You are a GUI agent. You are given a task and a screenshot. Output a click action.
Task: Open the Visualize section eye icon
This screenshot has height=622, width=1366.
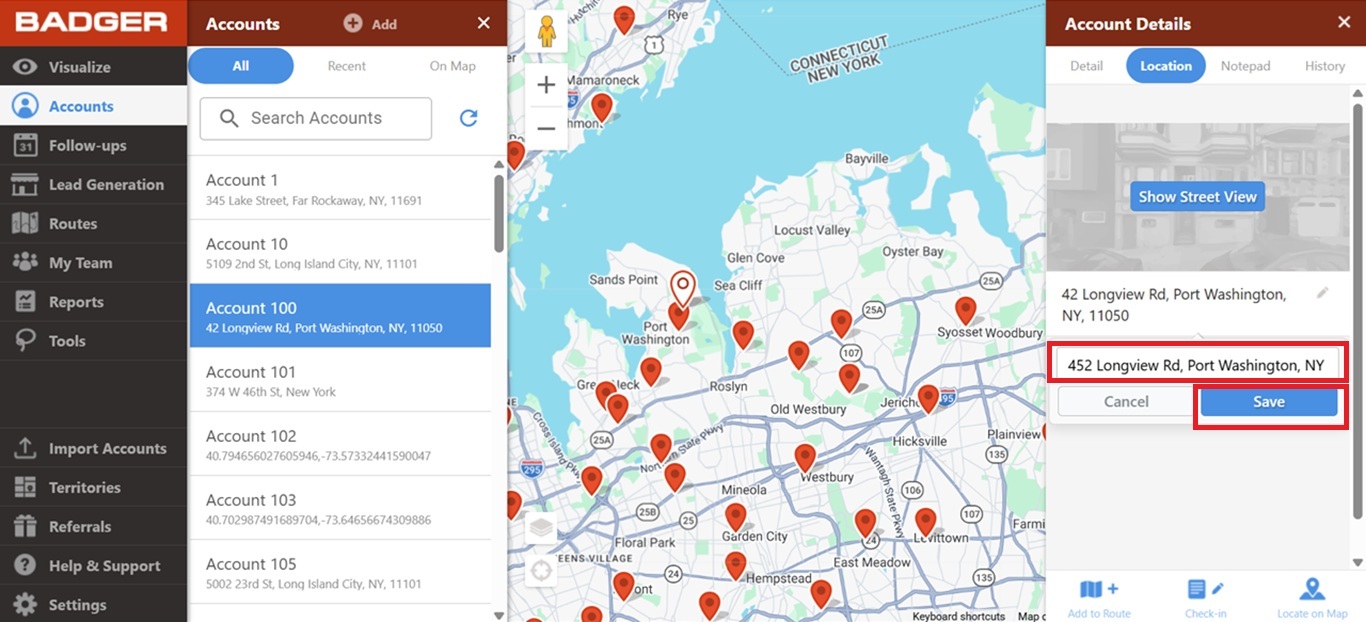point(25,67)
